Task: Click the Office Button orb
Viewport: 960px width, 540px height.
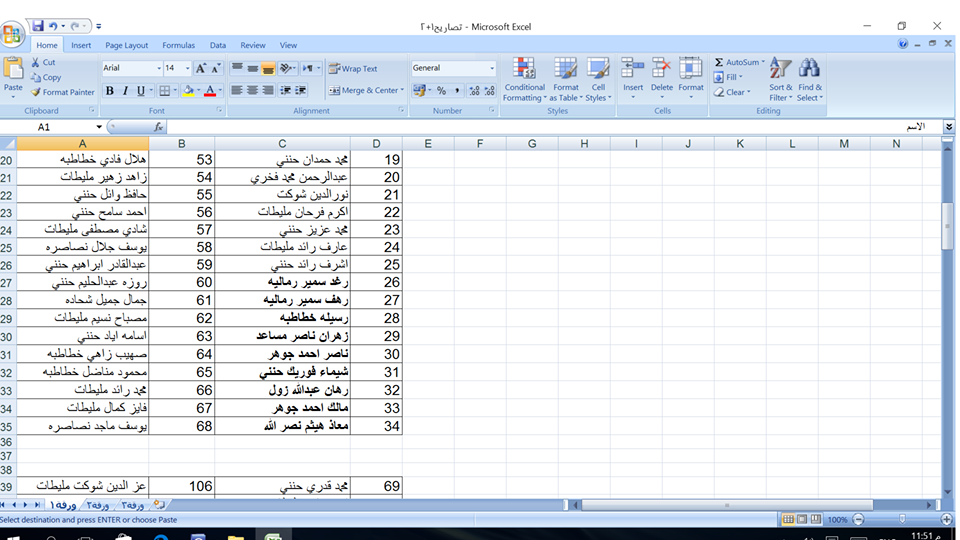Action: tap(13, 35)
